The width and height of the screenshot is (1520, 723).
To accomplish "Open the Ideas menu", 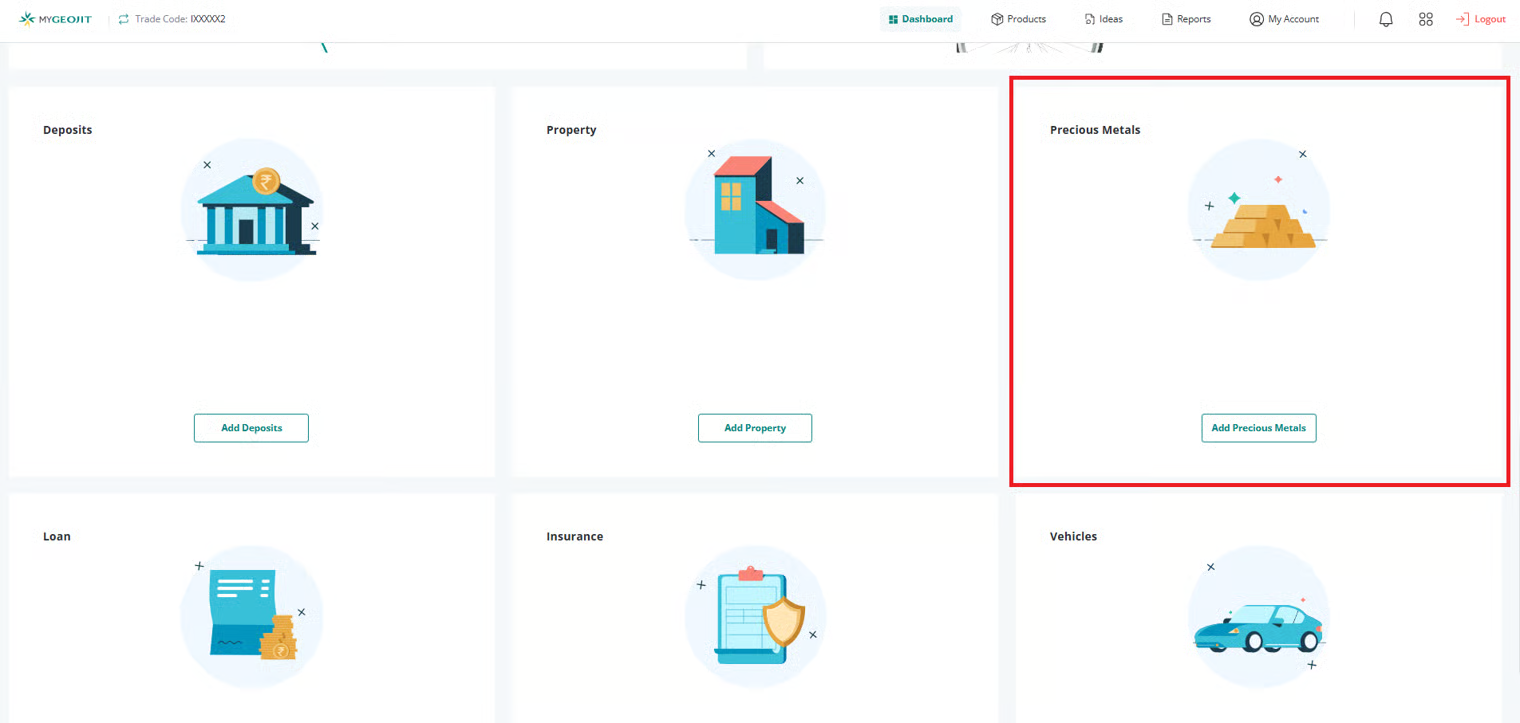I will [1103, 19].
